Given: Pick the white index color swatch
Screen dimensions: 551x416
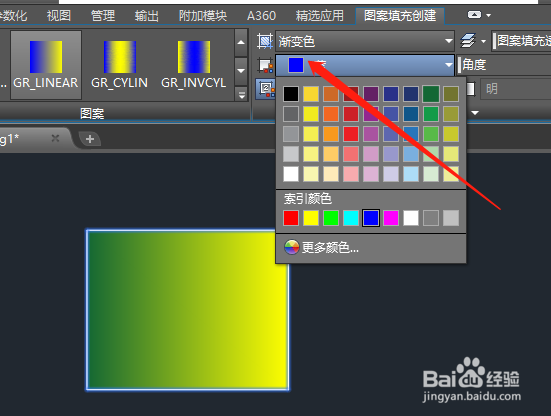Looking at the screenshot, I should coord(411,218).
